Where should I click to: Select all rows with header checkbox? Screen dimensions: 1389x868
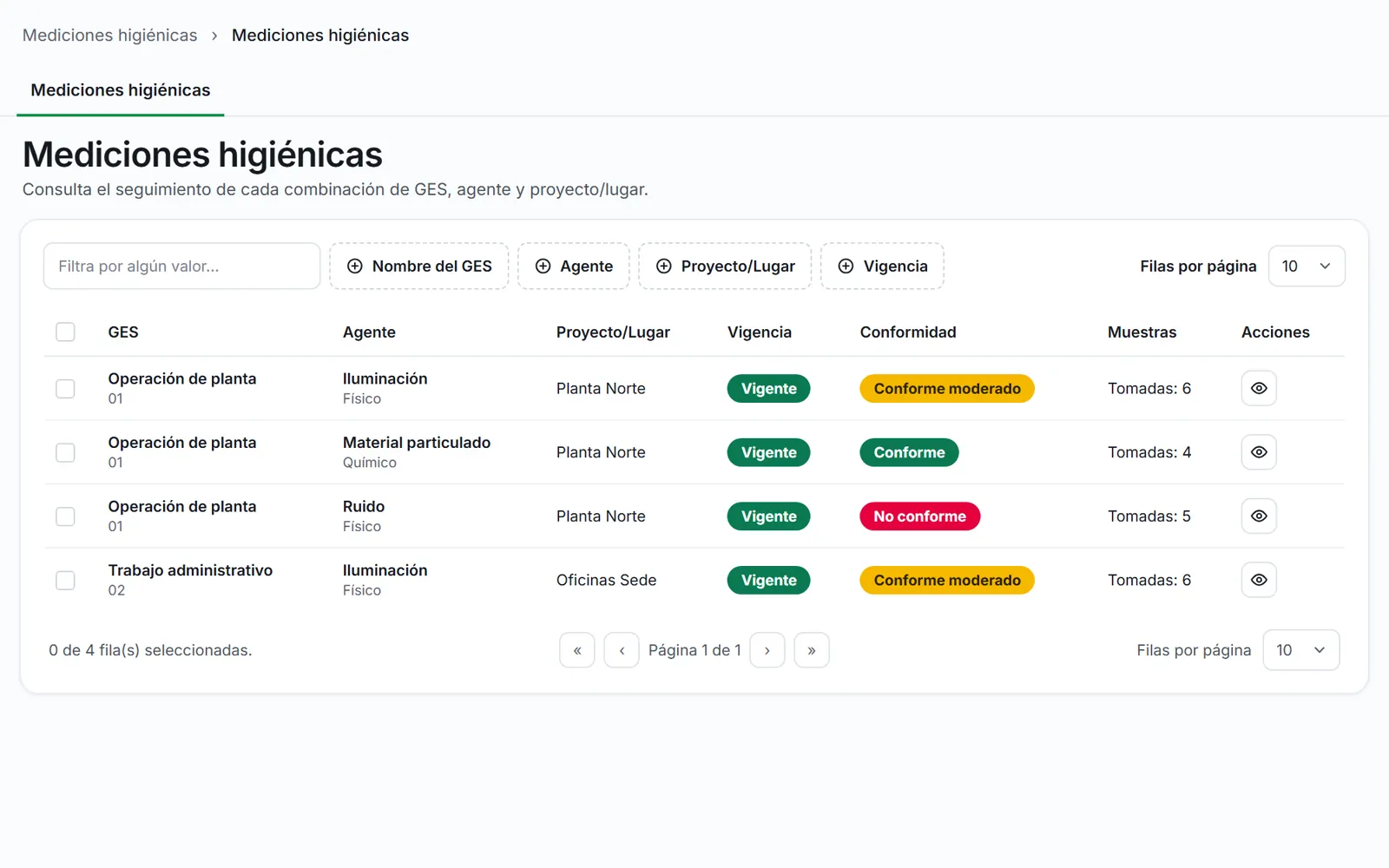65,332
